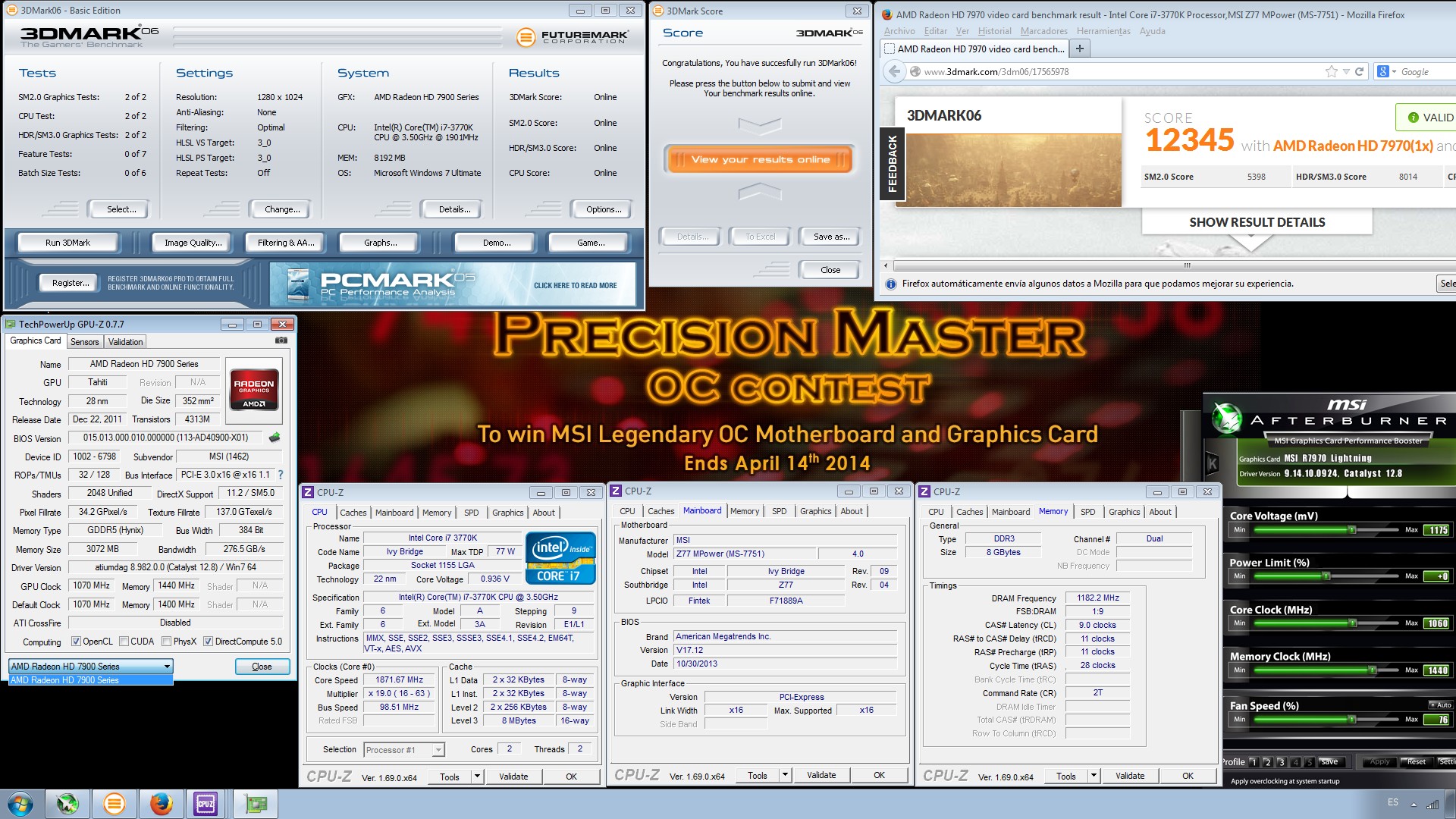Click Reset button in Afterburner

click(x=1415, y=761)
